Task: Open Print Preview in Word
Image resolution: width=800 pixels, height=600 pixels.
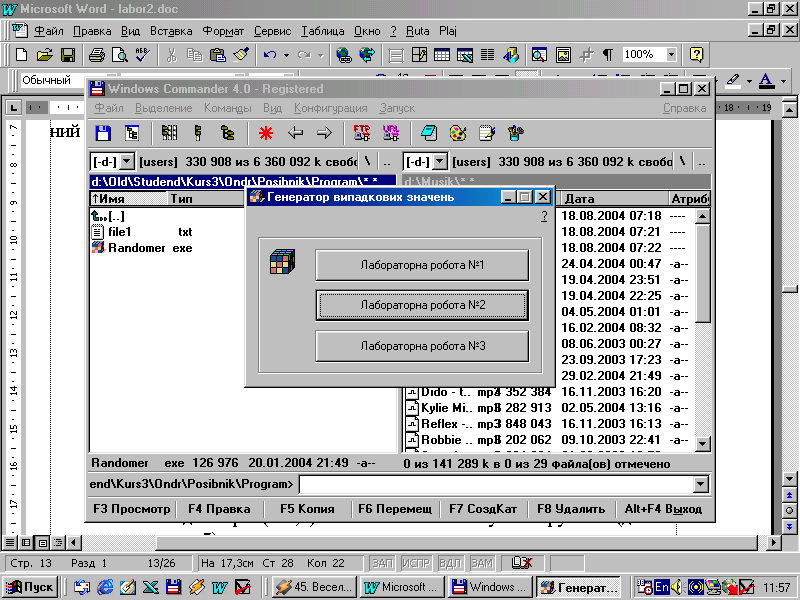Action: click(119, 54)
